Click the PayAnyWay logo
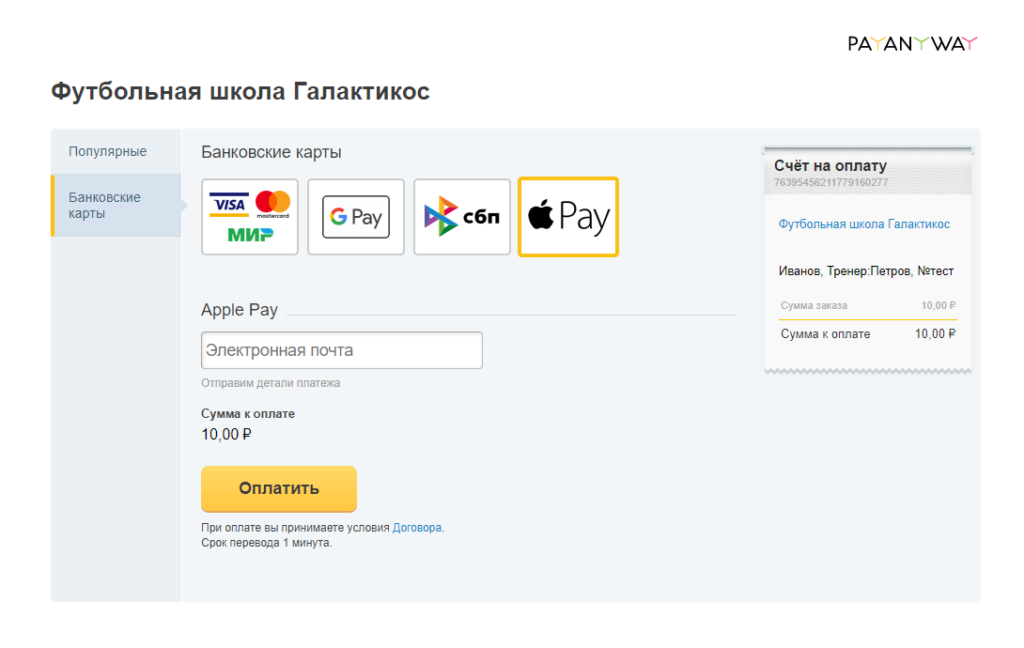Viewport: 1024px width, 648px height. [912, 44]
